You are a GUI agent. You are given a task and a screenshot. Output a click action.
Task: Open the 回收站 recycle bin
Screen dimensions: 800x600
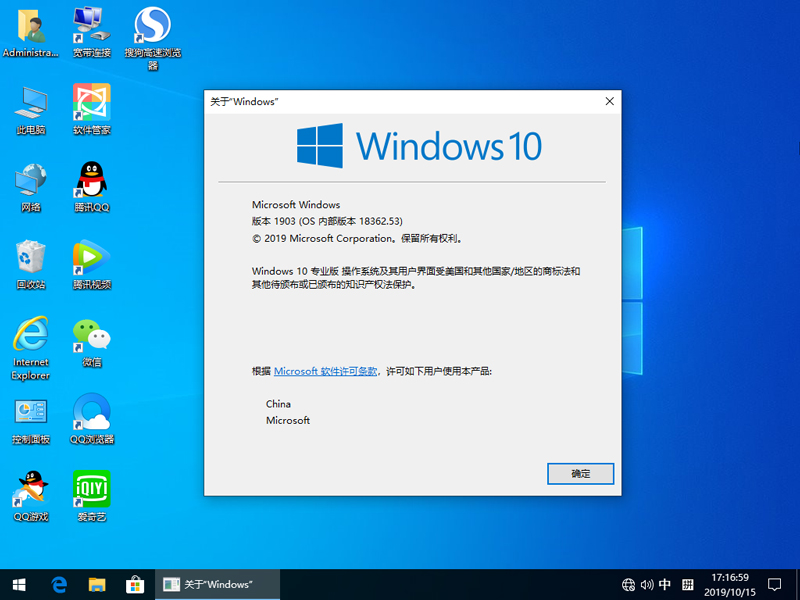pyautogui.click(x=30, y=262)
